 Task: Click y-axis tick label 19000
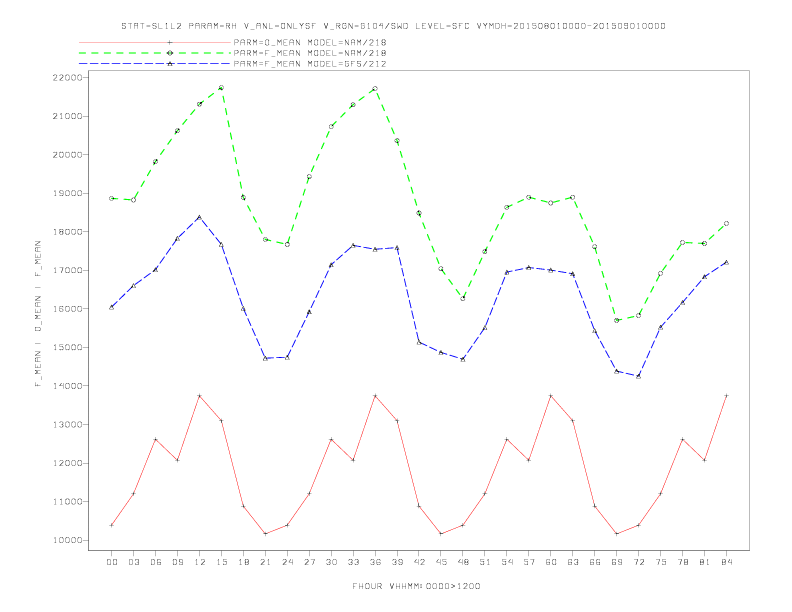(x=67, y=193)
